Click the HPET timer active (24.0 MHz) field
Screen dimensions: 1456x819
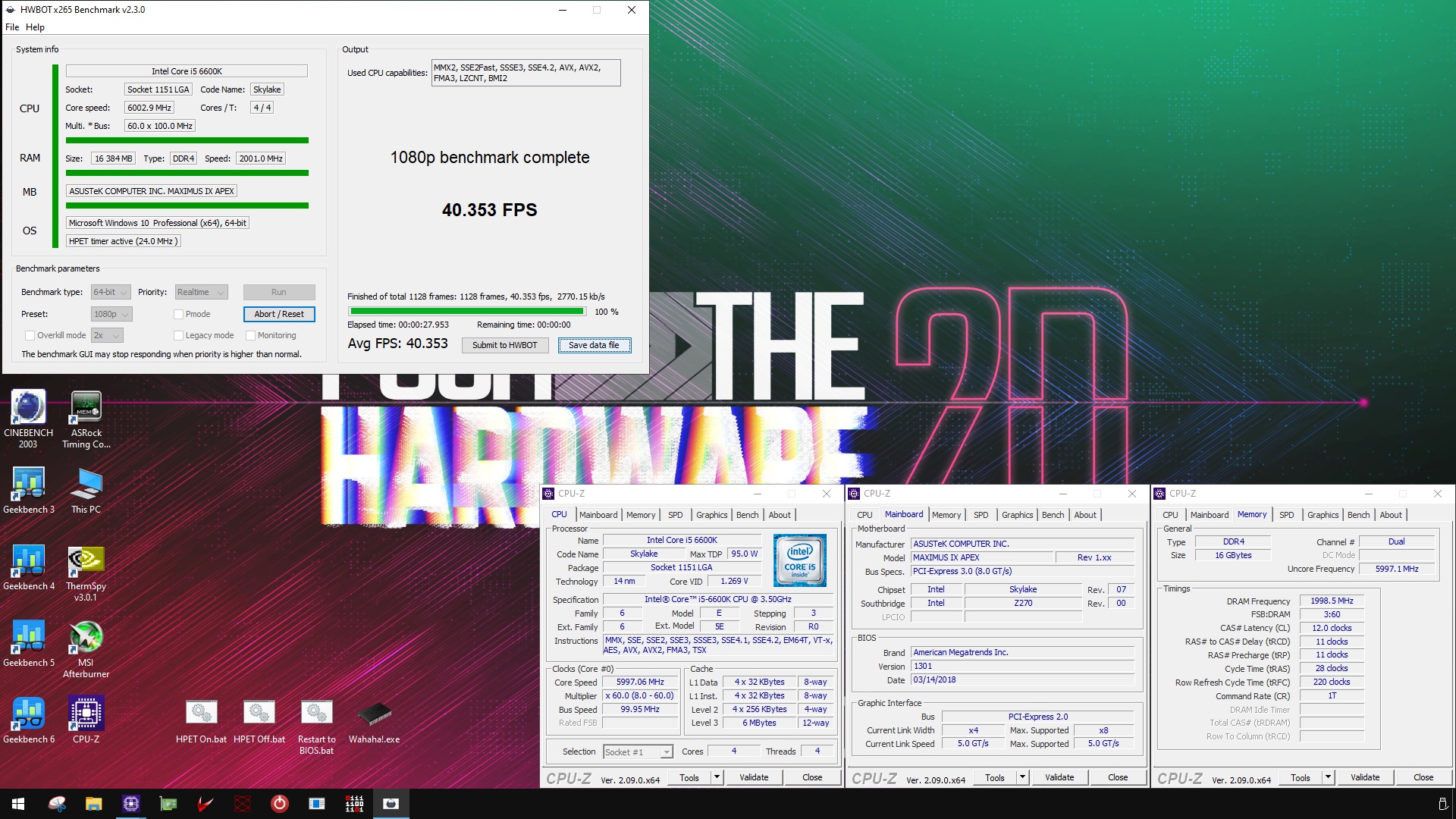click(124, 241)
